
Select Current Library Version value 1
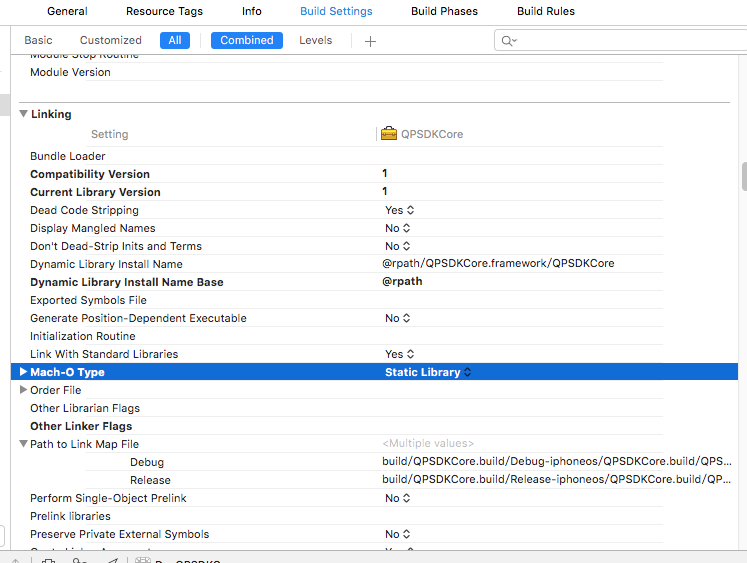pos(384,191)
